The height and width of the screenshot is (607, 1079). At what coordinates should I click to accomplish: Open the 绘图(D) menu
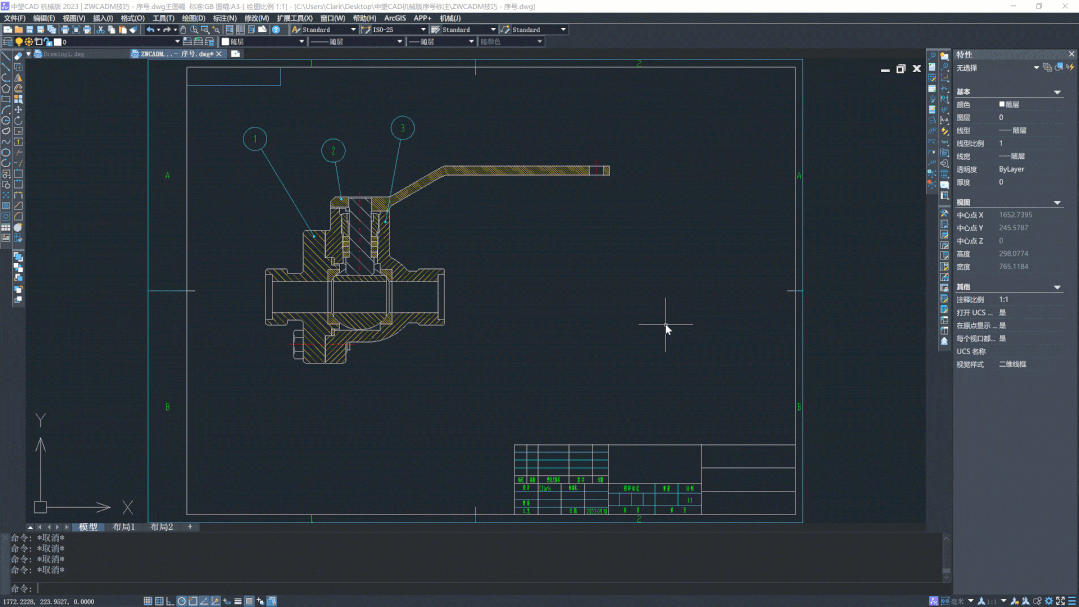click(193, 18)
